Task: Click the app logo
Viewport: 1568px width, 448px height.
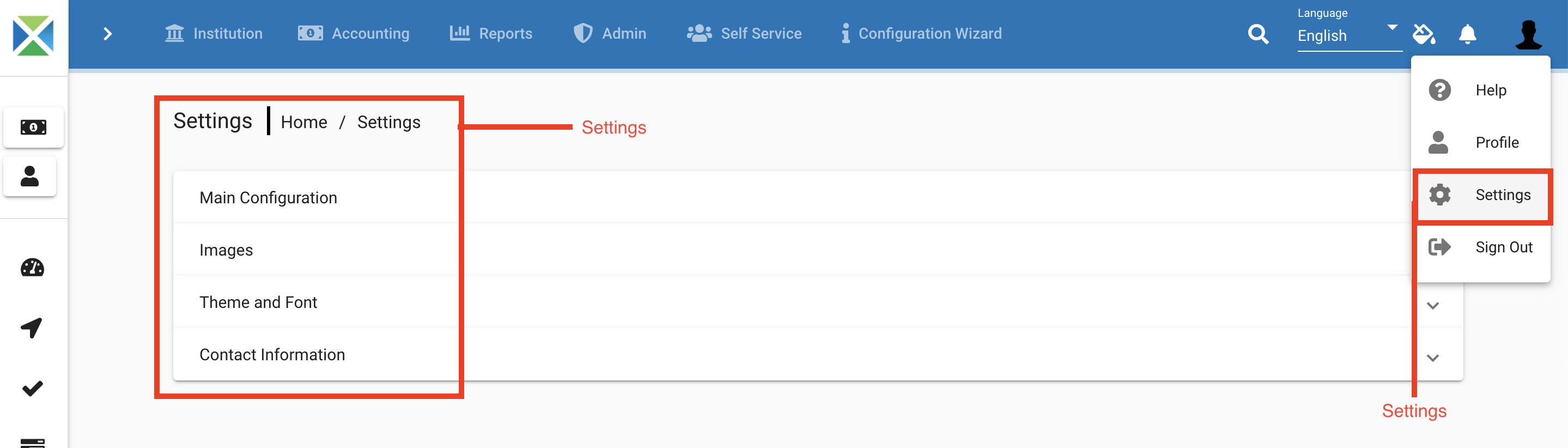Action: point(33,36)
